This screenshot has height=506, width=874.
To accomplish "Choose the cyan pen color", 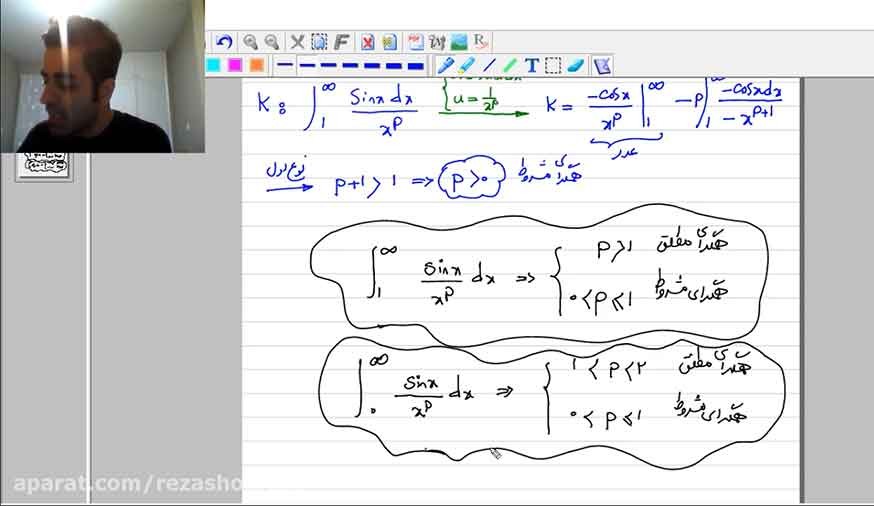I will coord(213,65).
